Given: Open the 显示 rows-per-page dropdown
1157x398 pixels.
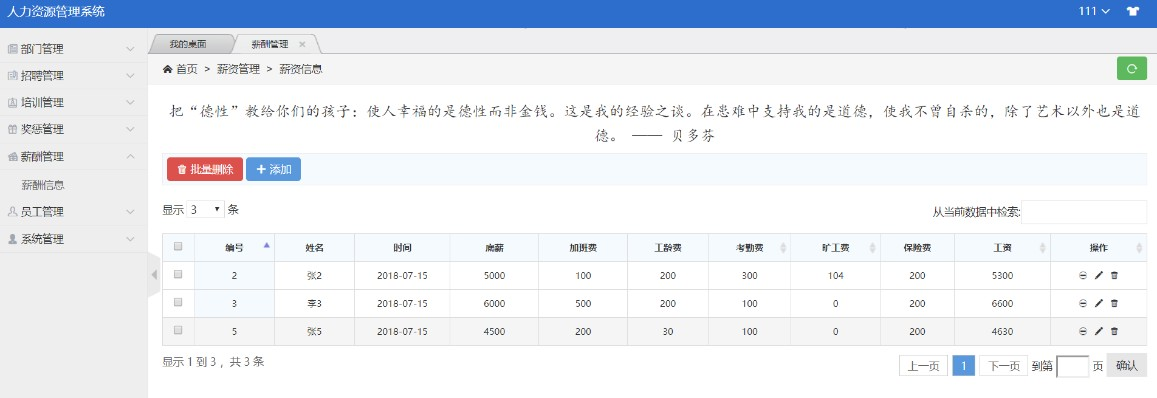Looking at the screenshot, I should pyautogui.click(x=205, y=210).
